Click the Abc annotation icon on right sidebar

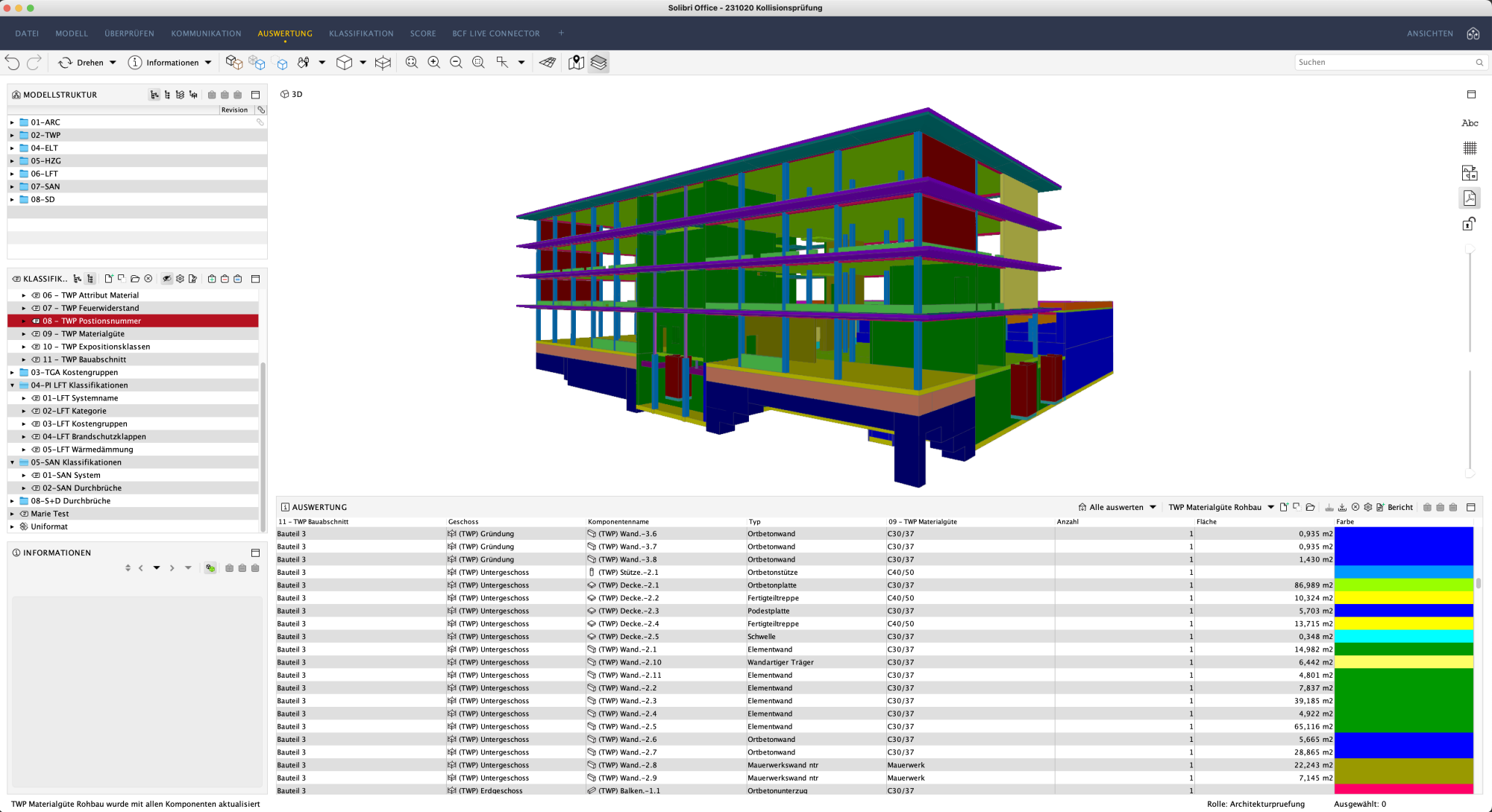point(1470,123)
